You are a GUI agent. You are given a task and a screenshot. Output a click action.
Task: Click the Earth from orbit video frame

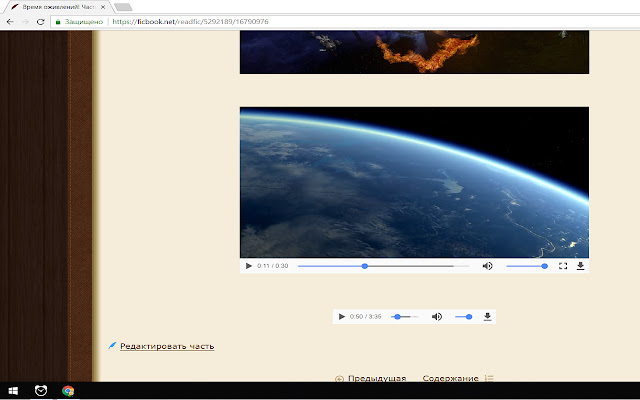coord(414,182)
